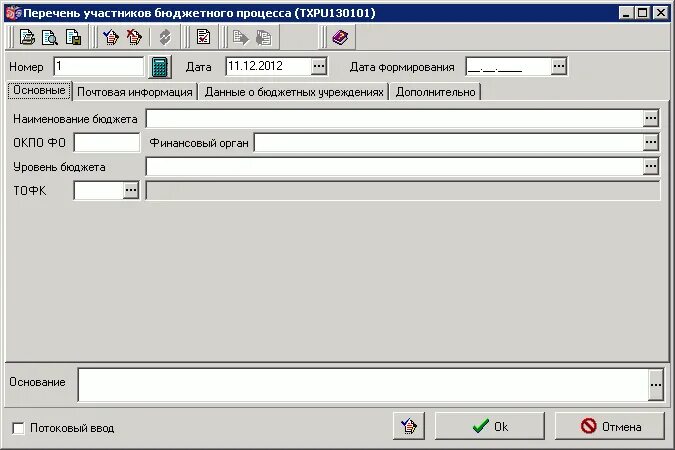
Task: Click bottom icon button left of Ok
Action: point(409,426)
